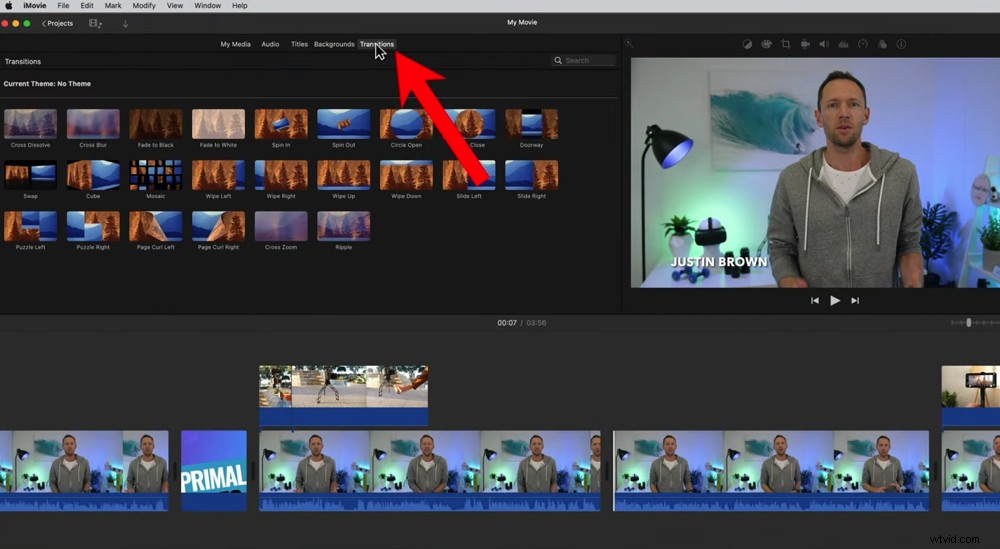Screen dimensions: 1000x549
Task: Click the transitions Search field
Action: (584, 61)
